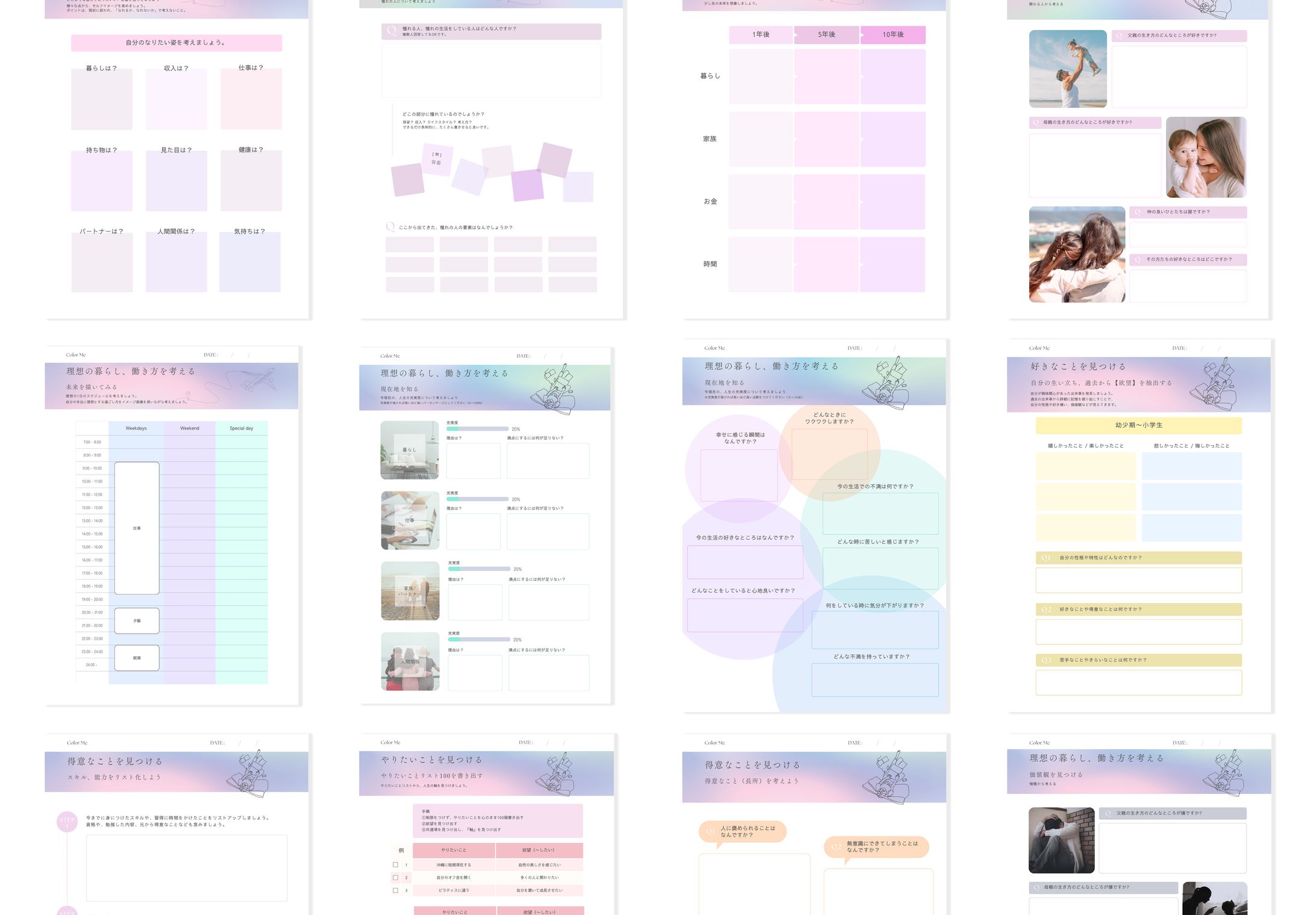Click the 自分のなりたい姿を考えましょう banner
The width and height of the screenshot is (1316, 915).
(x=176, y=43)
